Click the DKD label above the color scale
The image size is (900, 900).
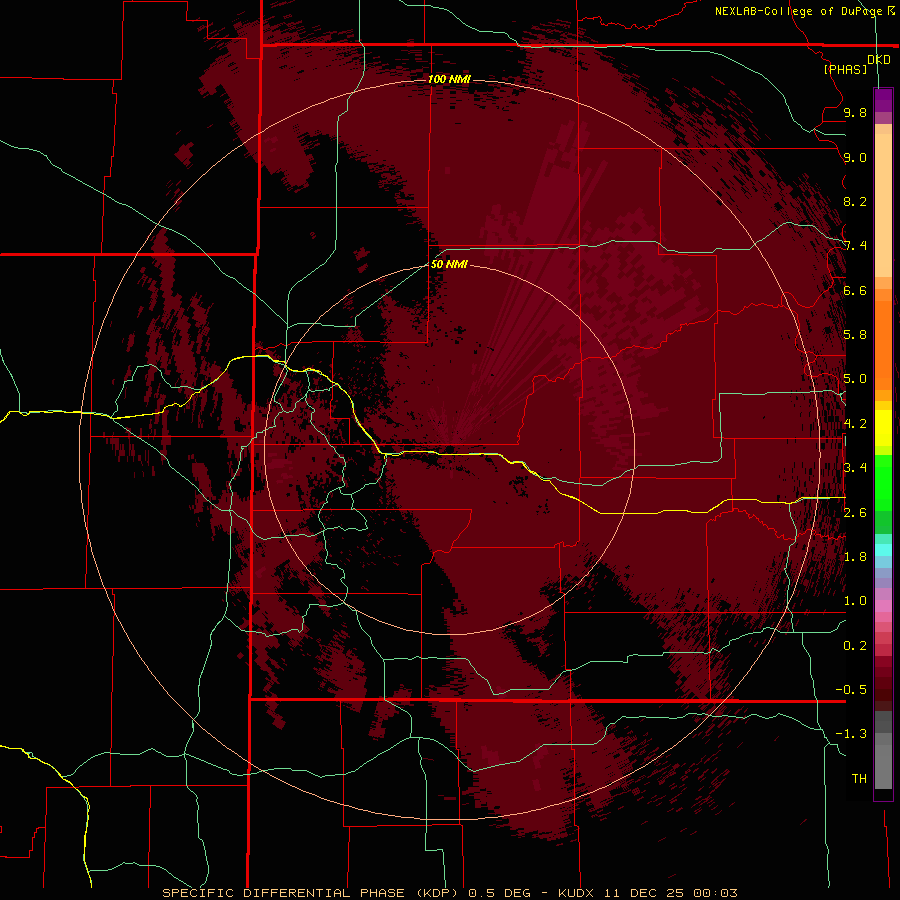click(x=879, y=60)
